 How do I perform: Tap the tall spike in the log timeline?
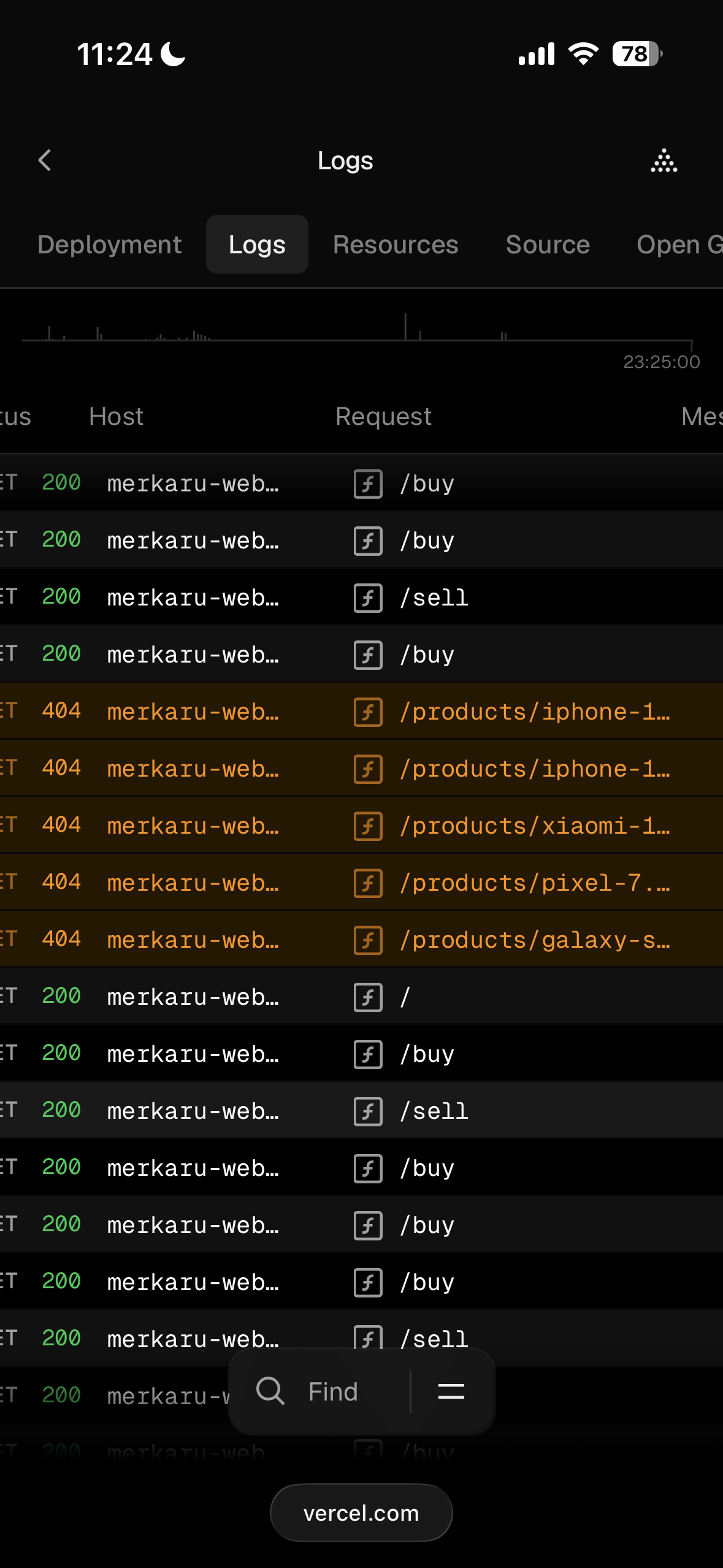405,326
